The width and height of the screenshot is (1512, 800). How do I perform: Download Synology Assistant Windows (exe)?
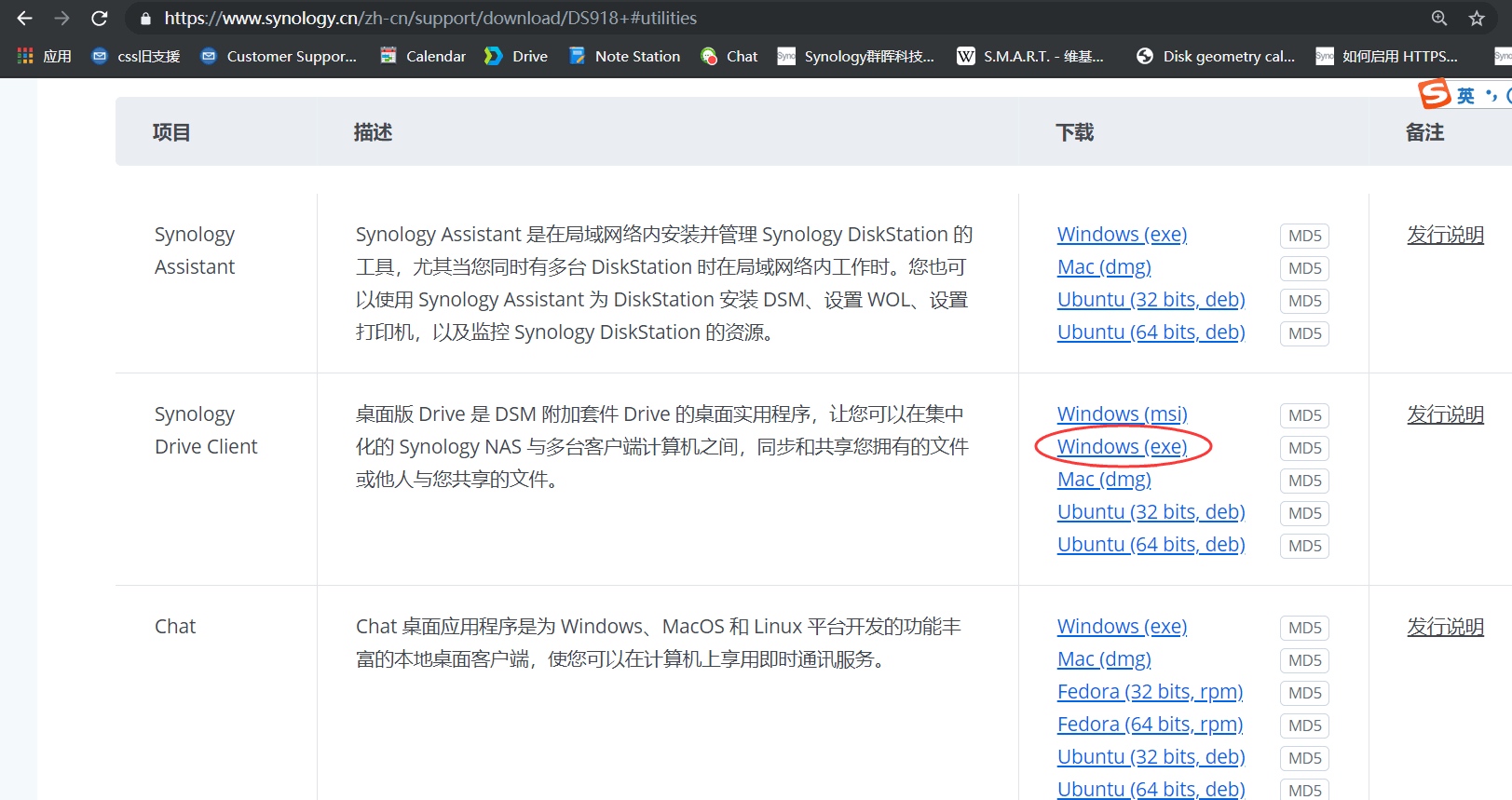click(1122, 235)
